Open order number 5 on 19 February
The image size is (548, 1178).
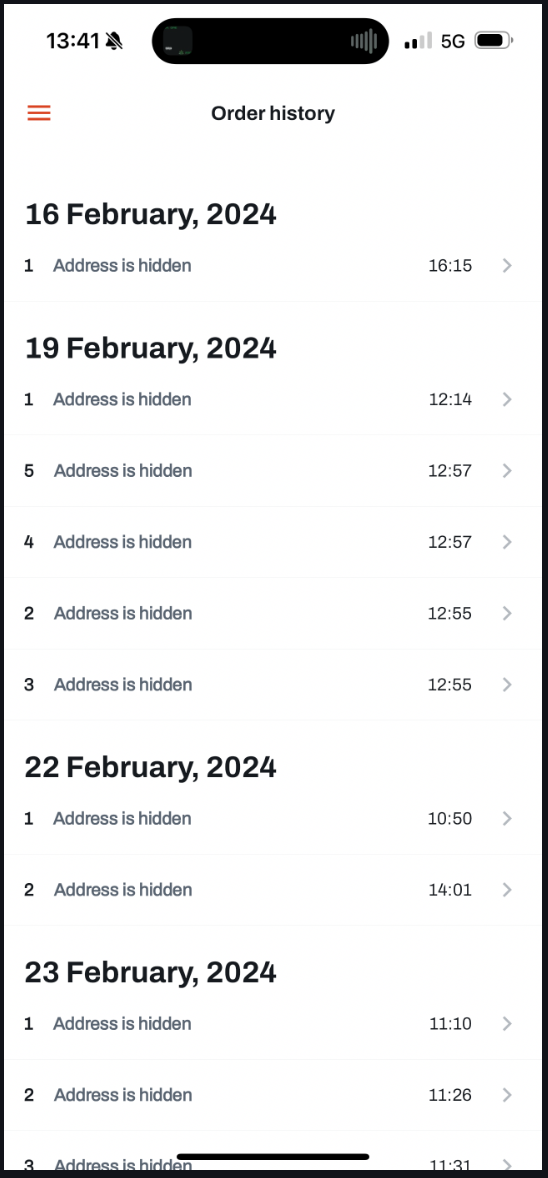pyautogui.click(x=272, y=470)
